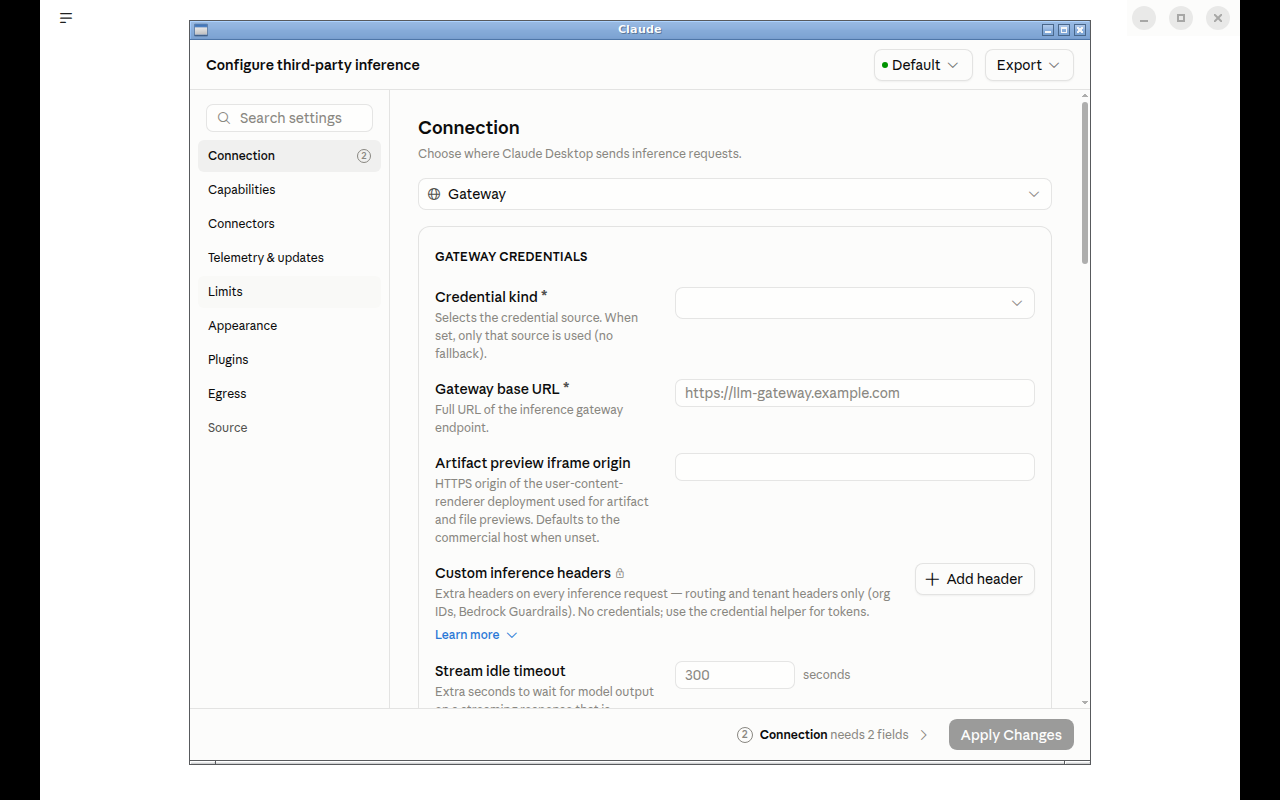Minimize the outer desktop window

1144,18
